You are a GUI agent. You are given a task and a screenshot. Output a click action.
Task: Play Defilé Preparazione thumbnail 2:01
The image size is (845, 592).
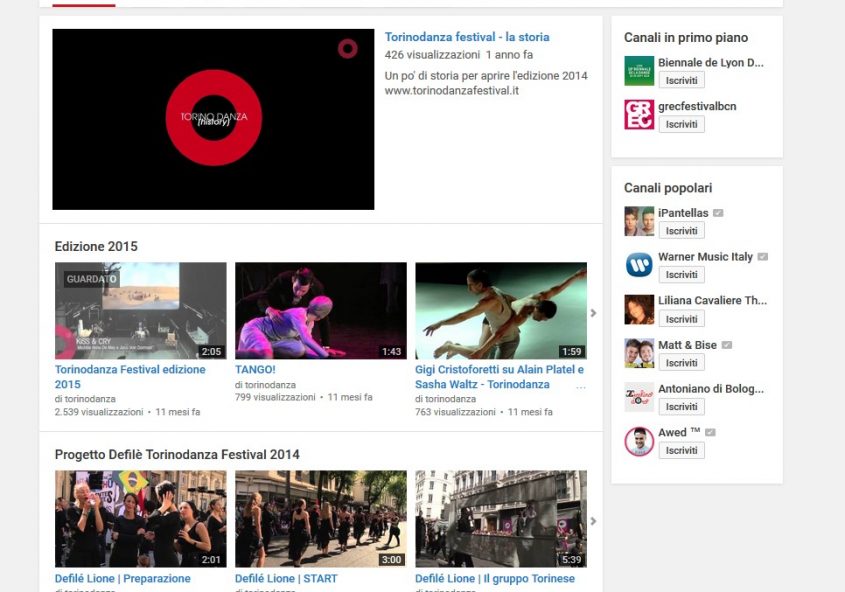pyautogui.click(x=141, y=519)
